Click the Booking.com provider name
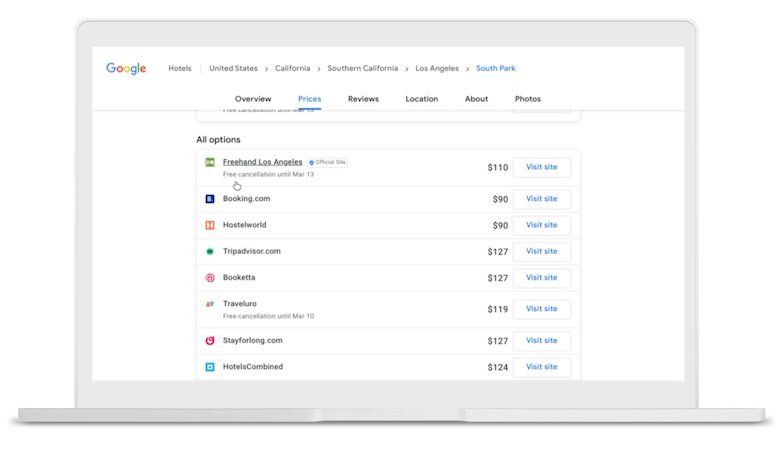Viewport: 780px width, 450px height. pyautogui.click(x=246, y=198)
